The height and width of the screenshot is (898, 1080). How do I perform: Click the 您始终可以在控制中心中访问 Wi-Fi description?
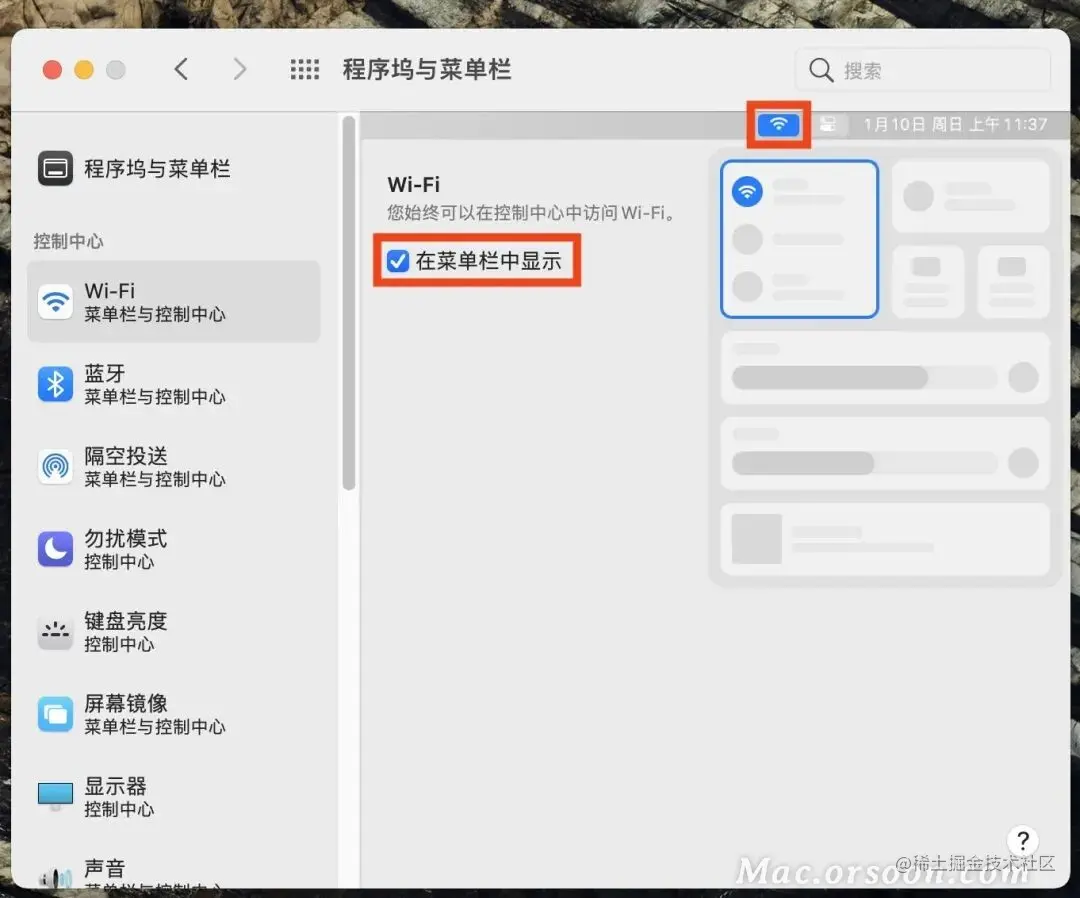[x=531, y=213]
